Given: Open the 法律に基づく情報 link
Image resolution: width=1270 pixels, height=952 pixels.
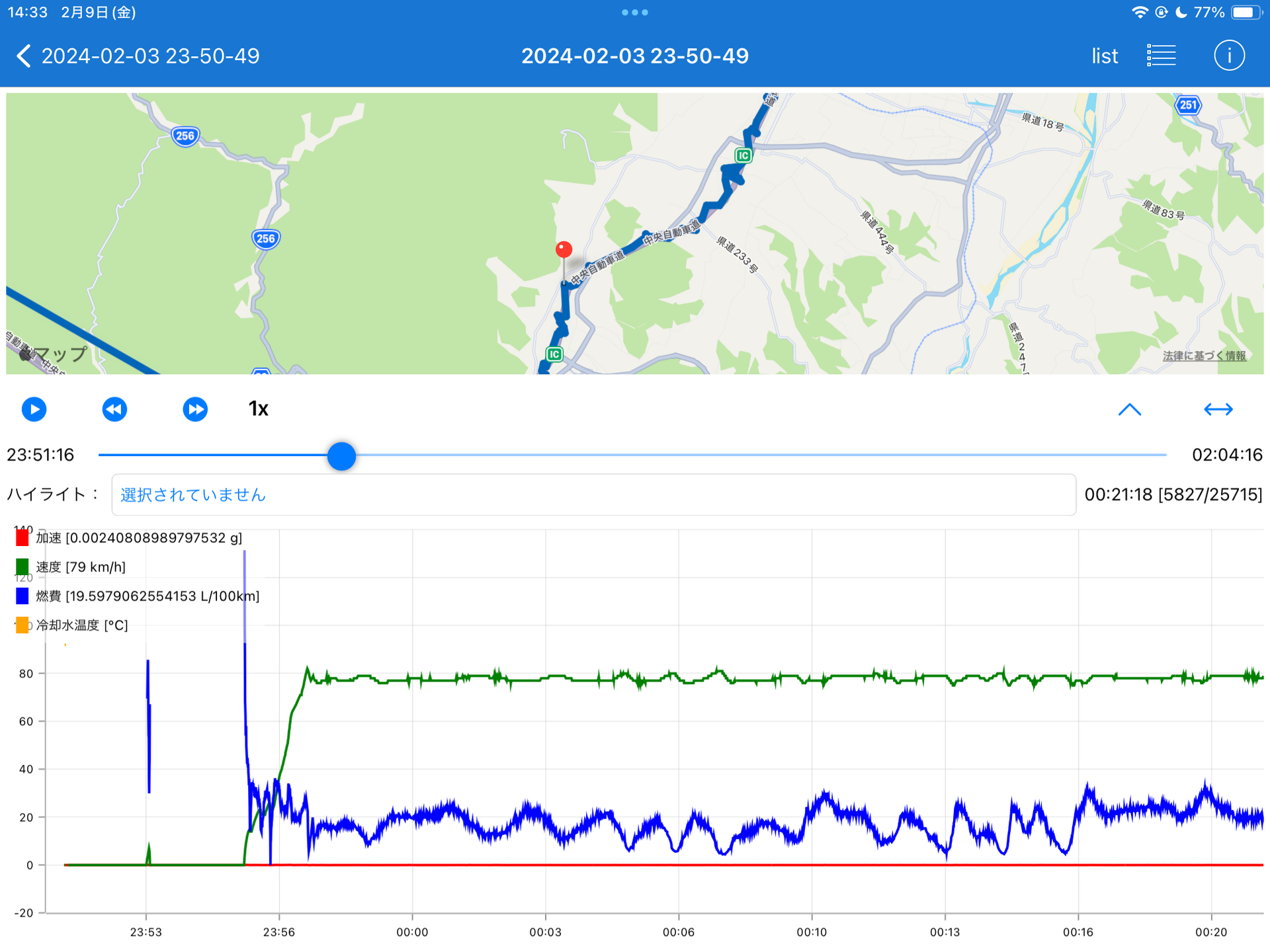Looking at the screenshot, I should (1204, 356).
